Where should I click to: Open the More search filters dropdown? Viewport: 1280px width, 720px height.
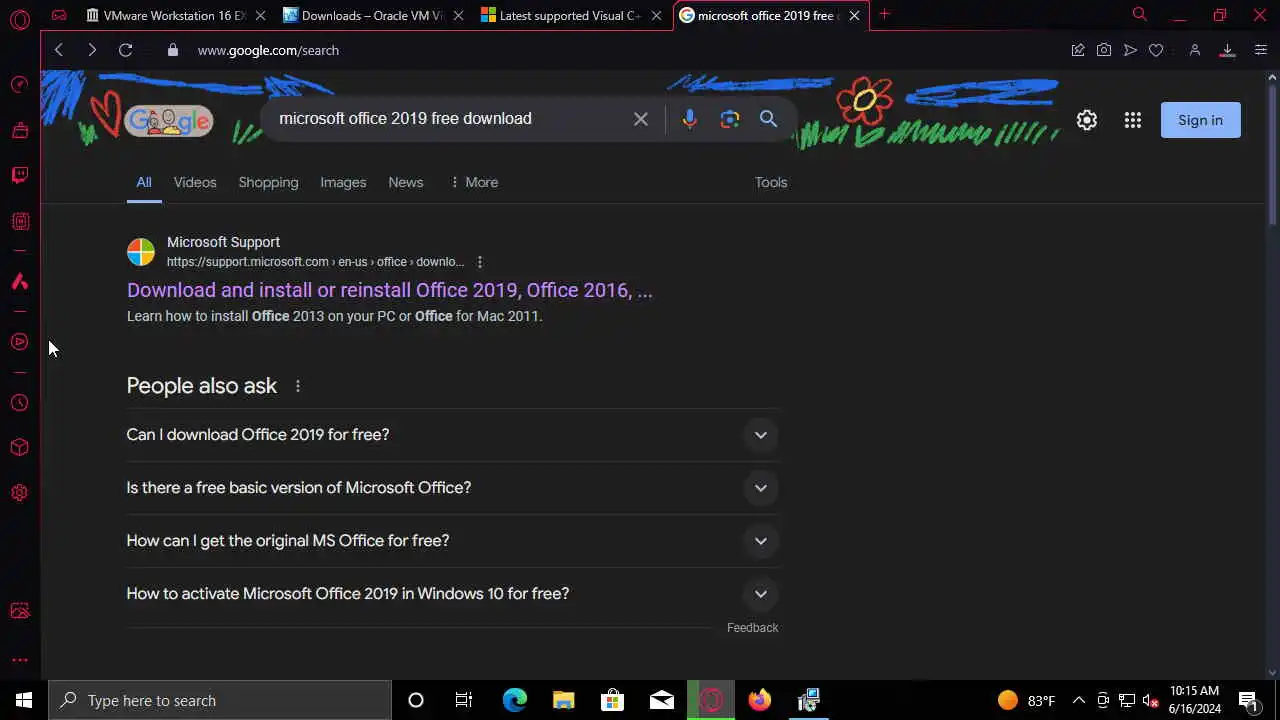coord(474,182)
